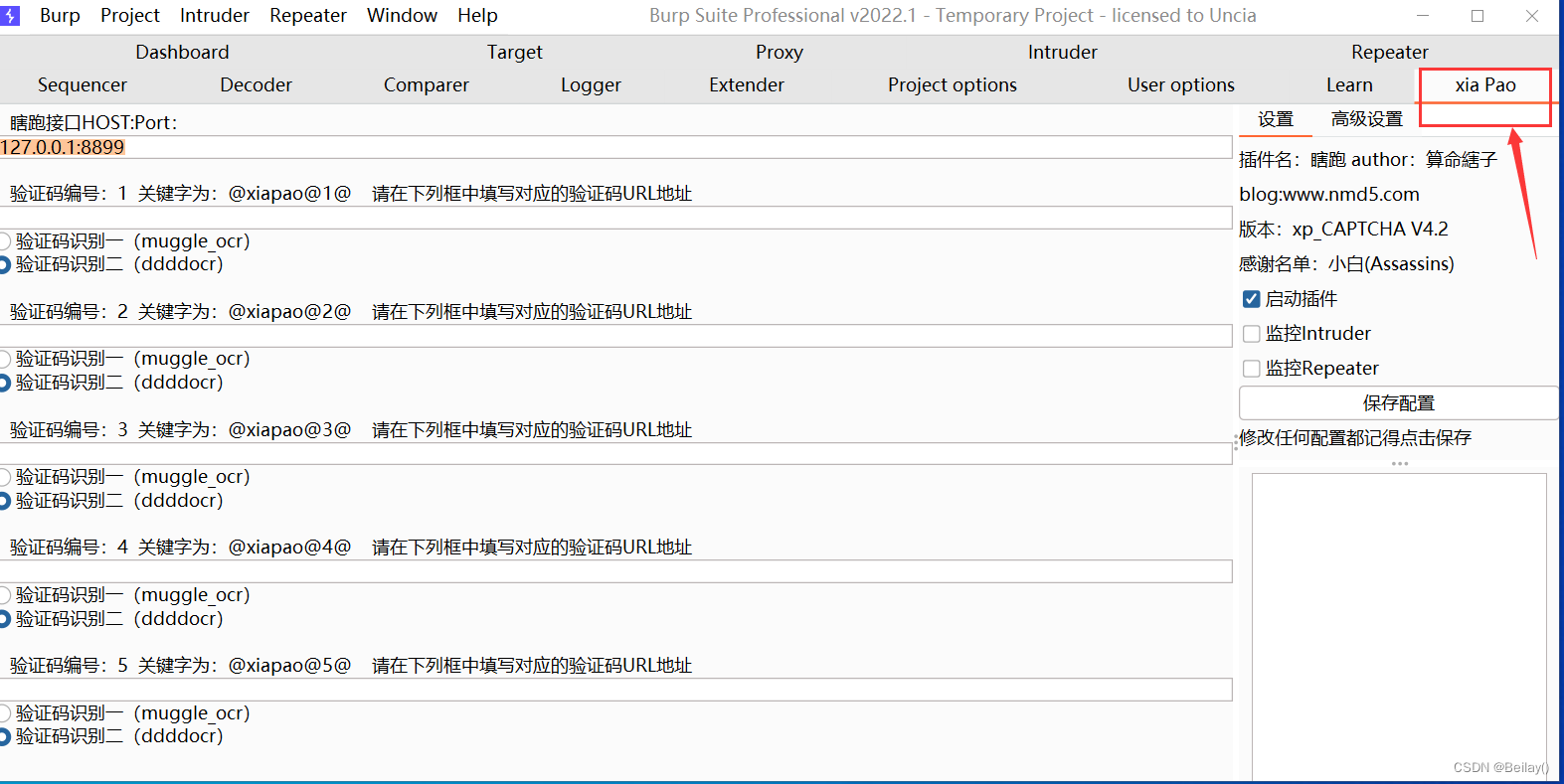Select ddddocr radio for captcha 1

point(5,264)
